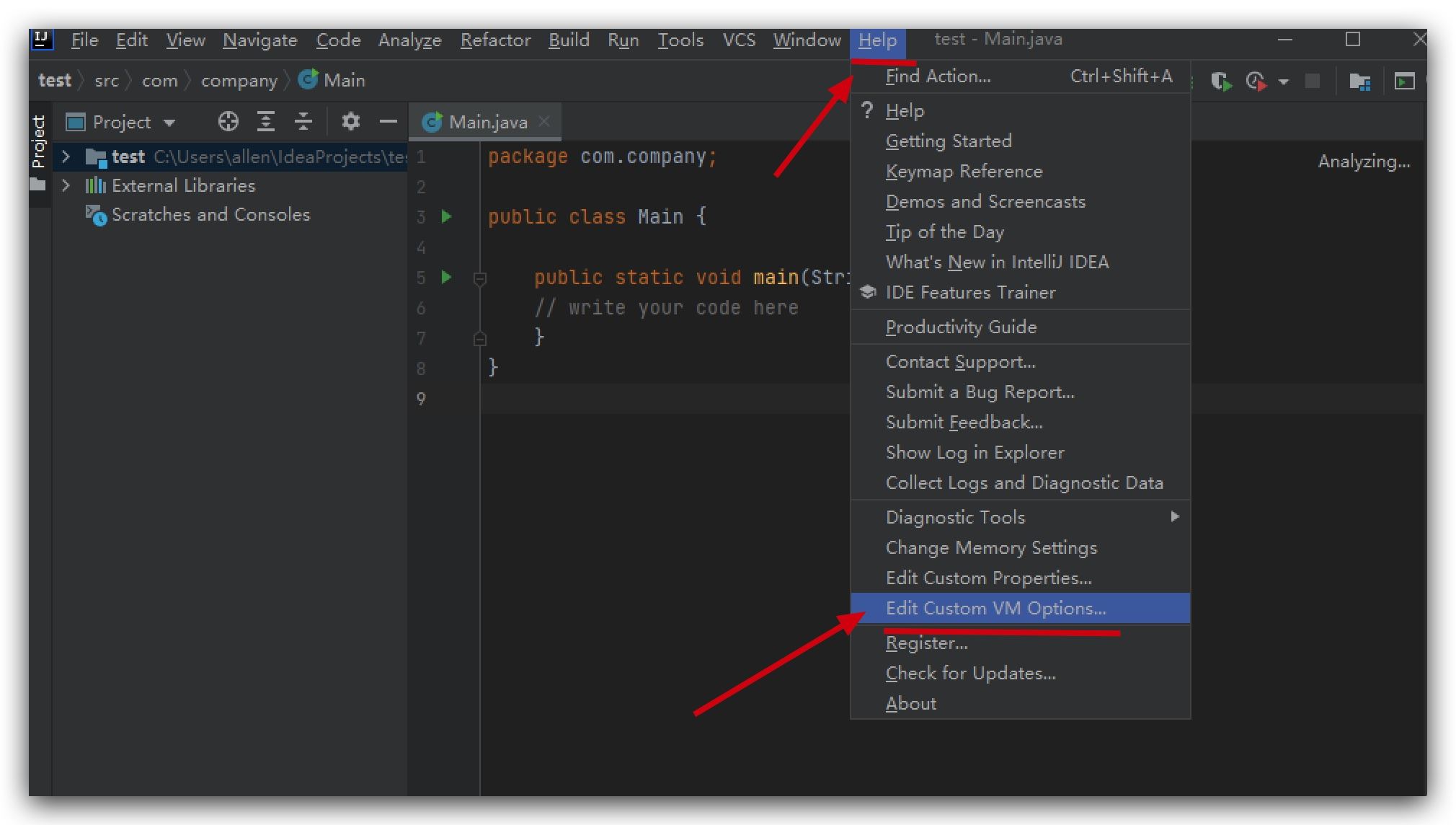The height and width of the screenshot is (825, 1456).
Task: Open Project panel gear settings
Action: coord(350,122)
